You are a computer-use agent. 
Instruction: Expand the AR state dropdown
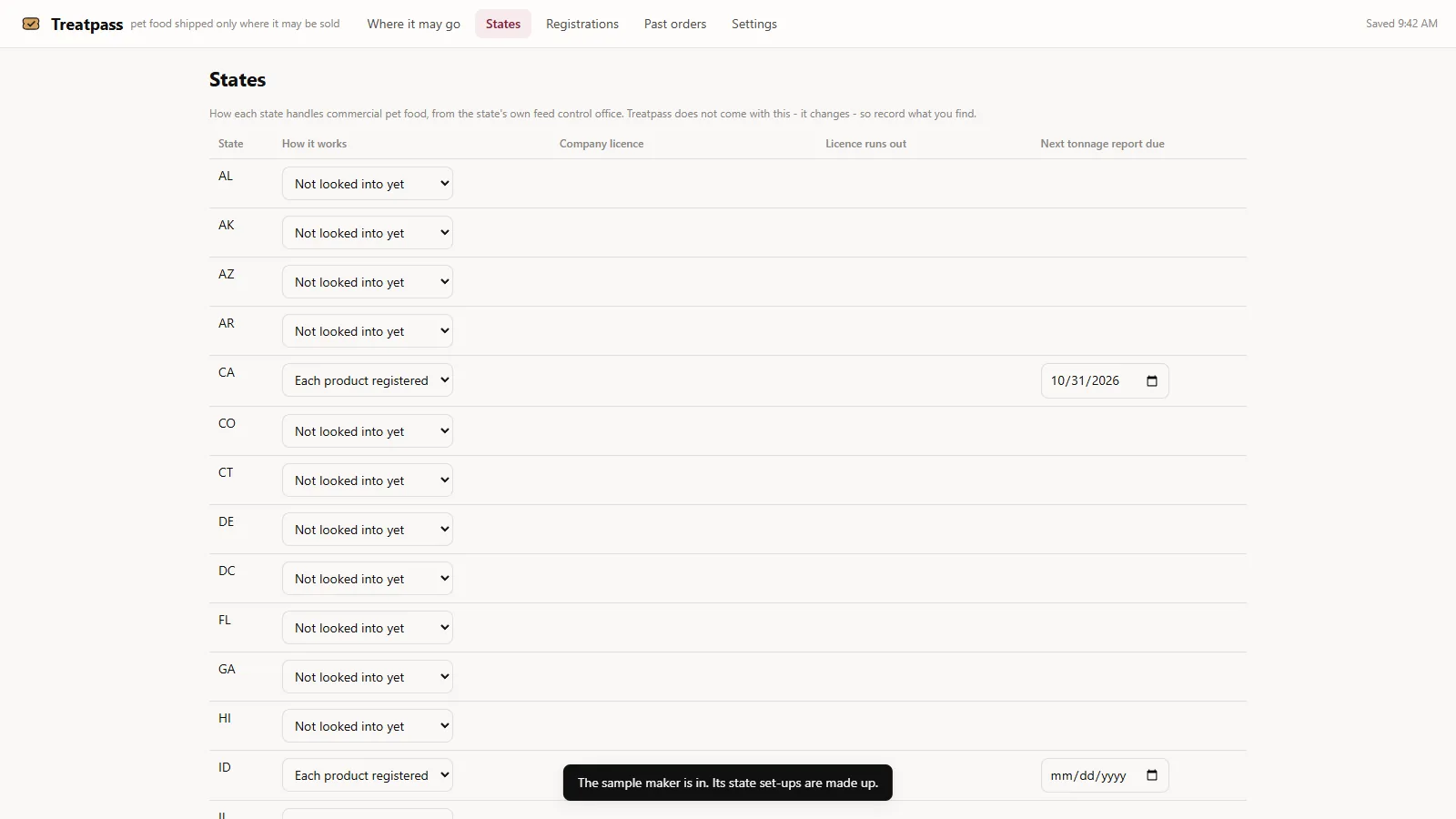(x=368, y=331)
